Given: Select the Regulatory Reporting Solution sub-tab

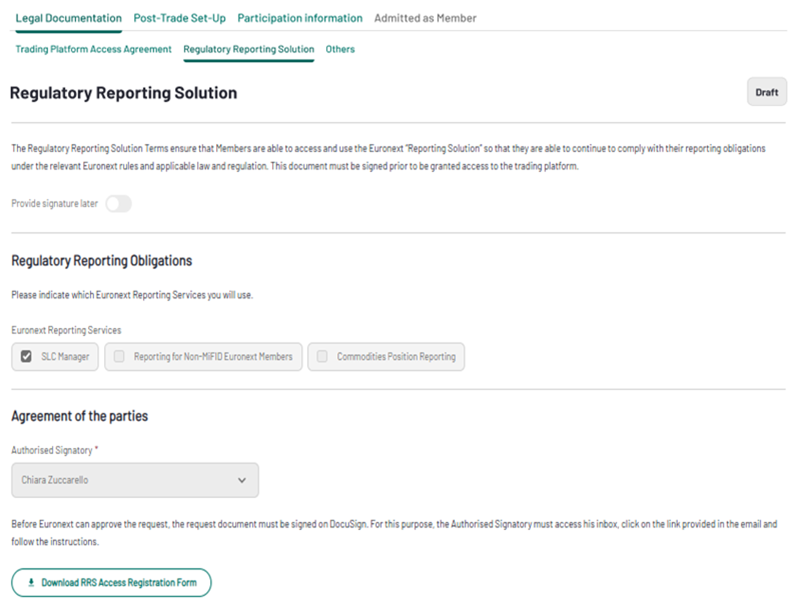Looking at the screenshot, I should [x=248, y=49].
